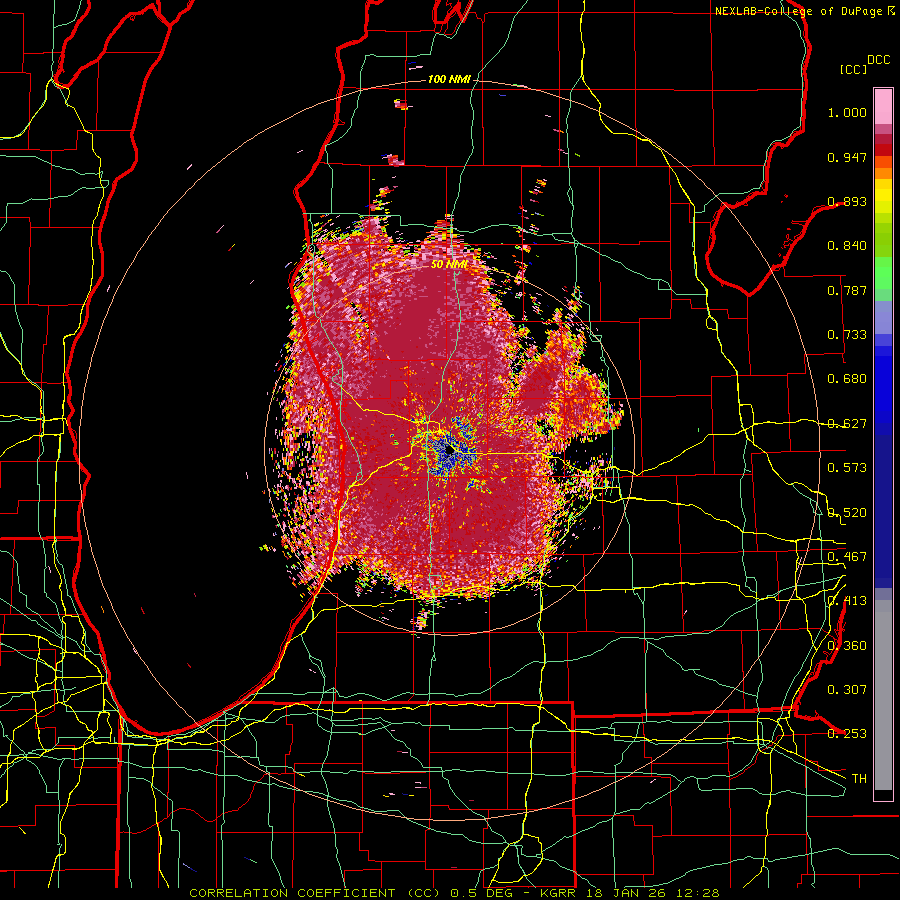Click the 0.733 value on the color scale
This screenshot has width=900, height=900.
[847, 335]
